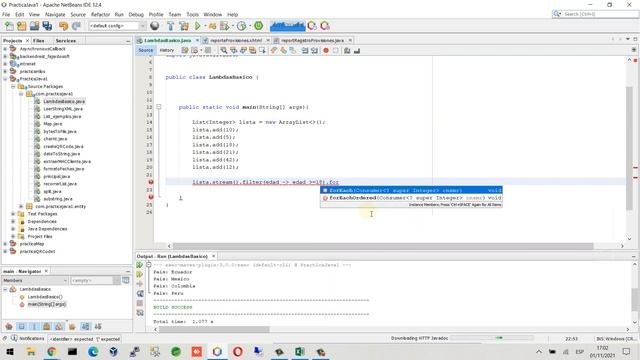
Task: Click the Stop icon in Output panel
Action: tap(140, 303)
